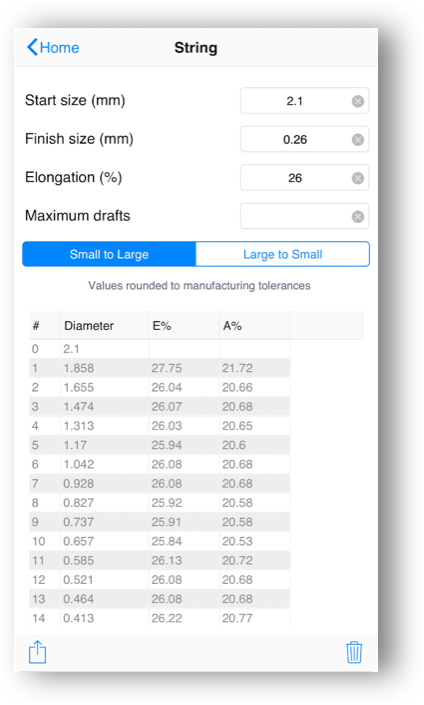Click the A% column header
Screen dimensions: 424x705
(x=232, y=326)
